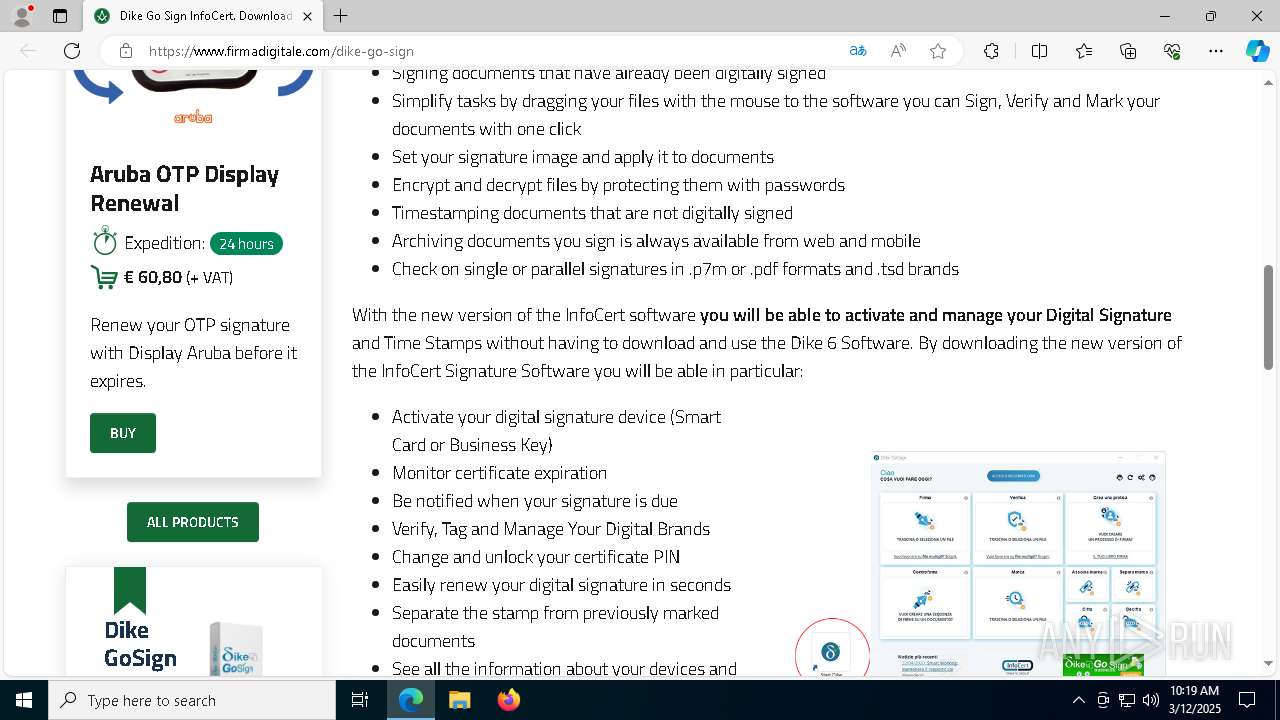The width and height of the screenshot is (1280, 720).
Task: Open Aruba OTP Display Renewal title
Action: click(185, 188)
